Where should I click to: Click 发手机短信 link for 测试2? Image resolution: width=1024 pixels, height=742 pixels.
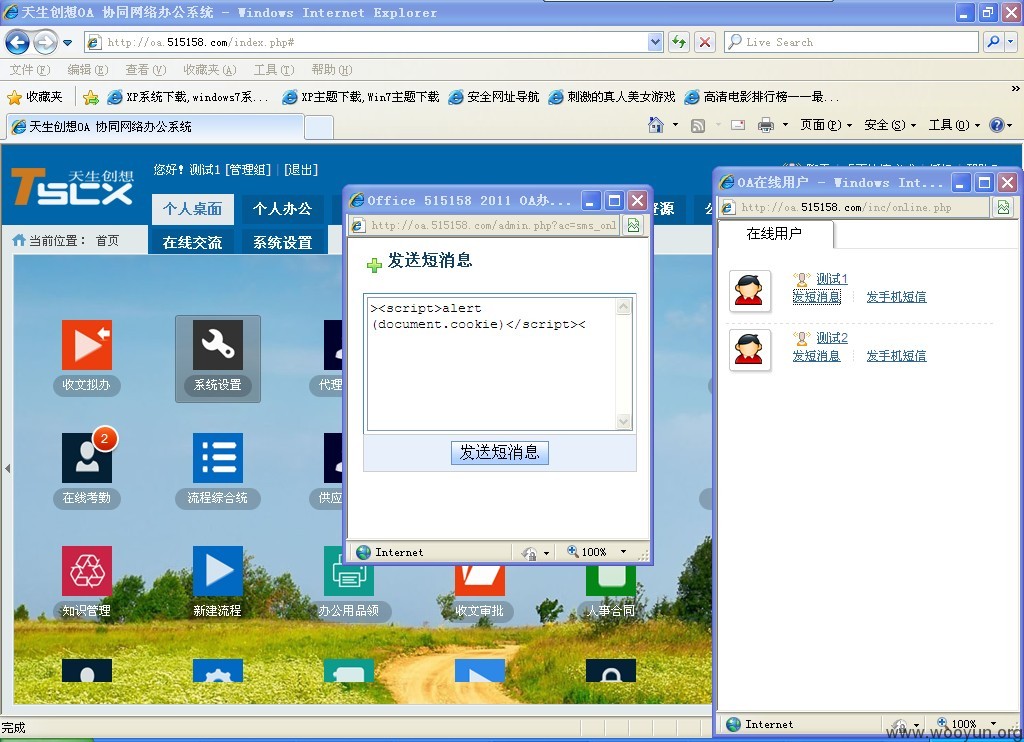(x=896, y=356)
